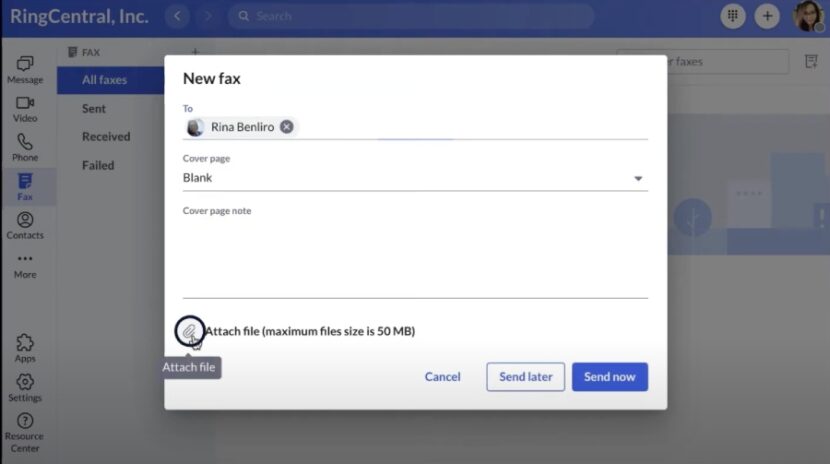This screenshot has width=830, height=464.
Task: Open the Message section in sidebar
Action: tap(25, 69)
